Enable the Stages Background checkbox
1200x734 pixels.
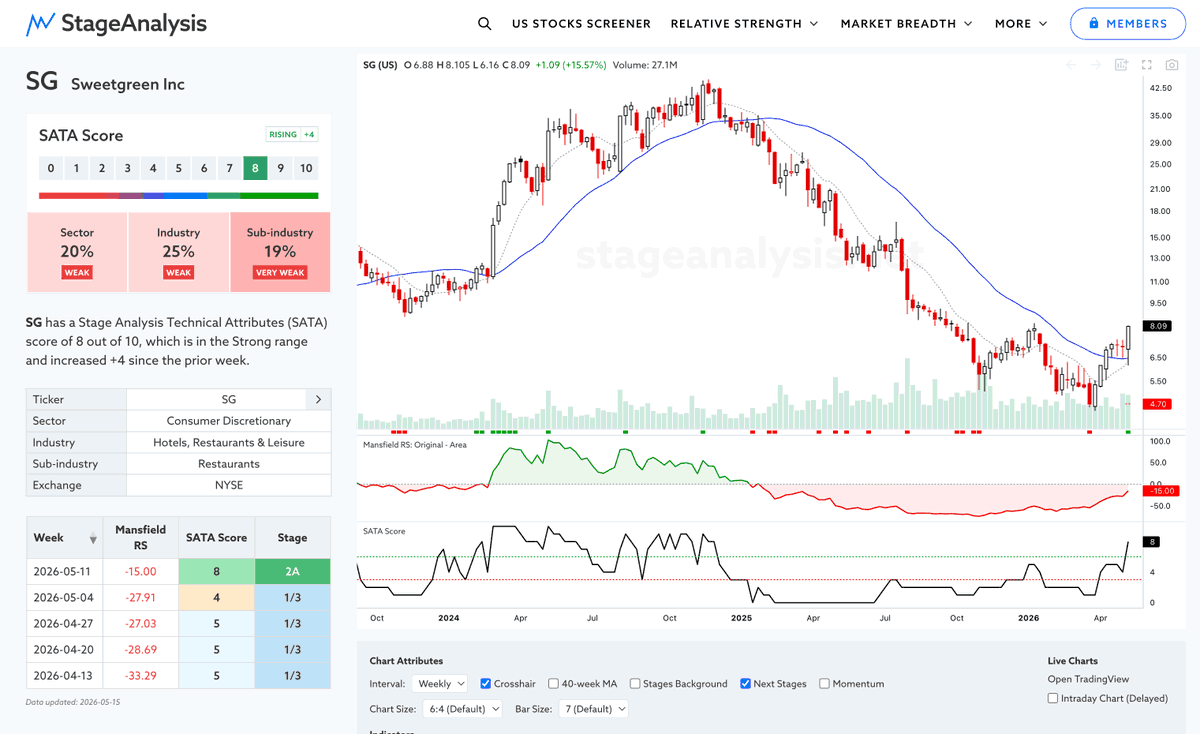coord(635,684)
